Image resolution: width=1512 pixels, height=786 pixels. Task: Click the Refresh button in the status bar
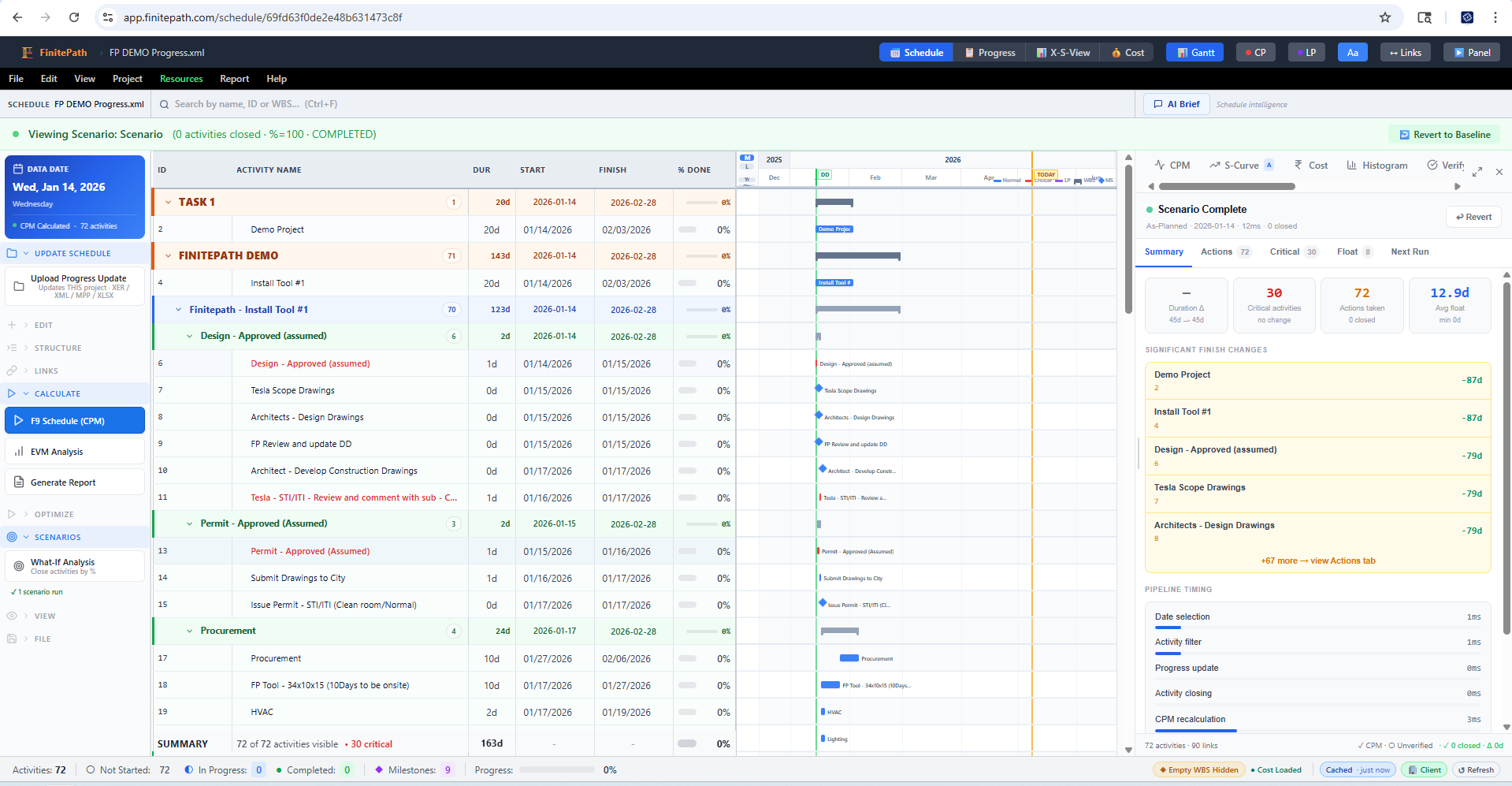[x=1475, y=769]
